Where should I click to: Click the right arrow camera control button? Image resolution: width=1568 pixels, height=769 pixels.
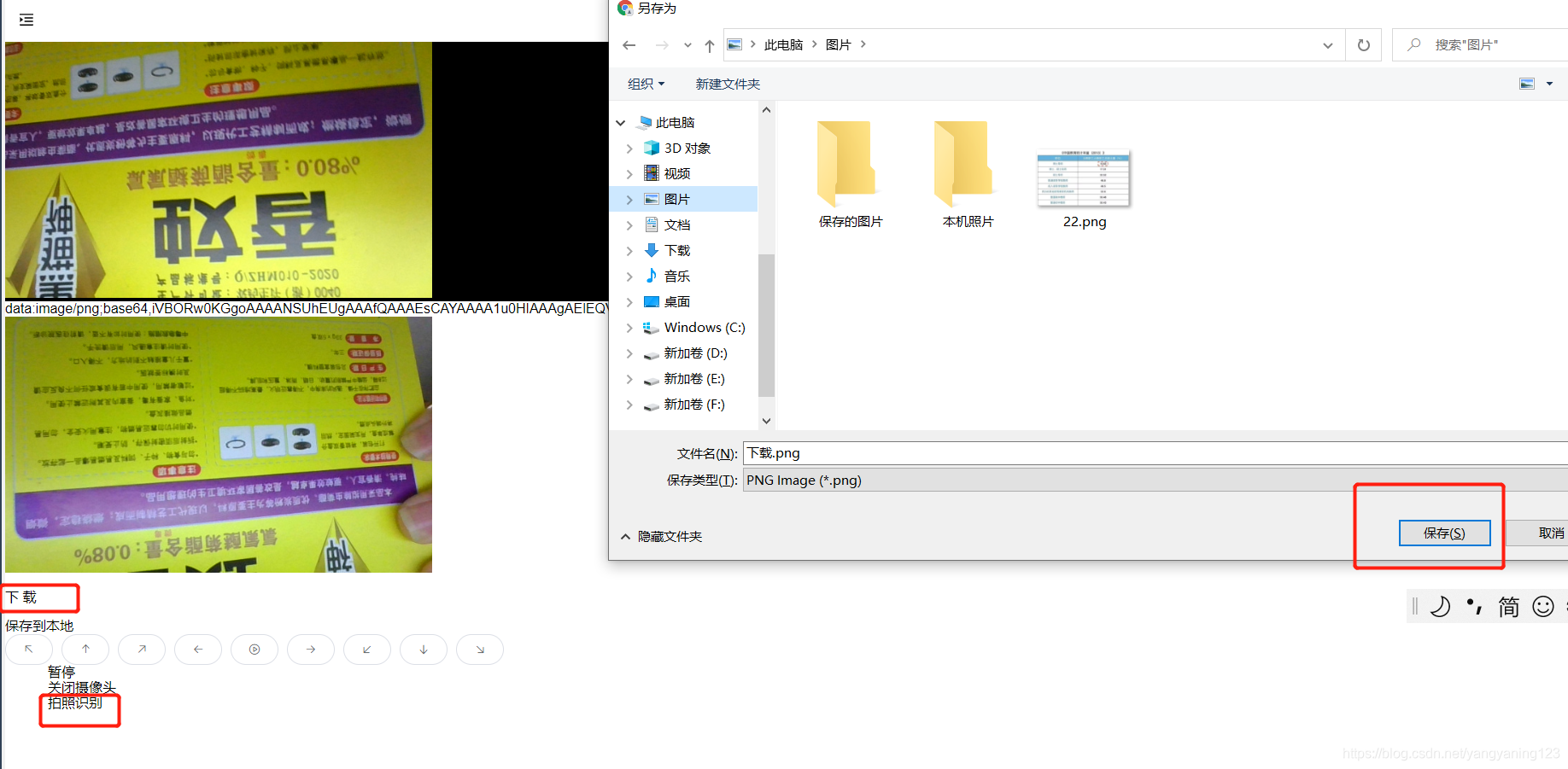pos(311,650)
